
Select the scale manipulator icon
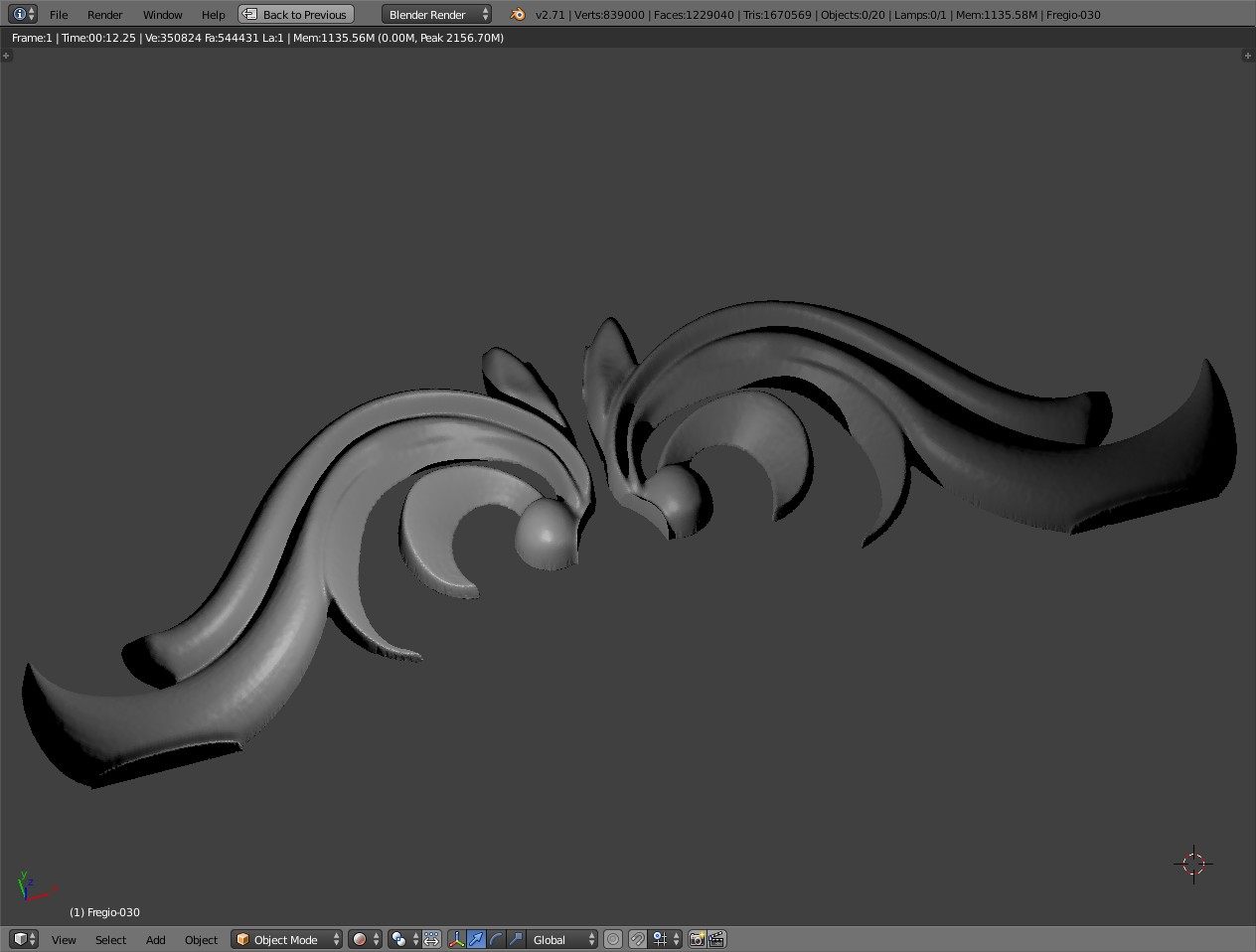516,939
